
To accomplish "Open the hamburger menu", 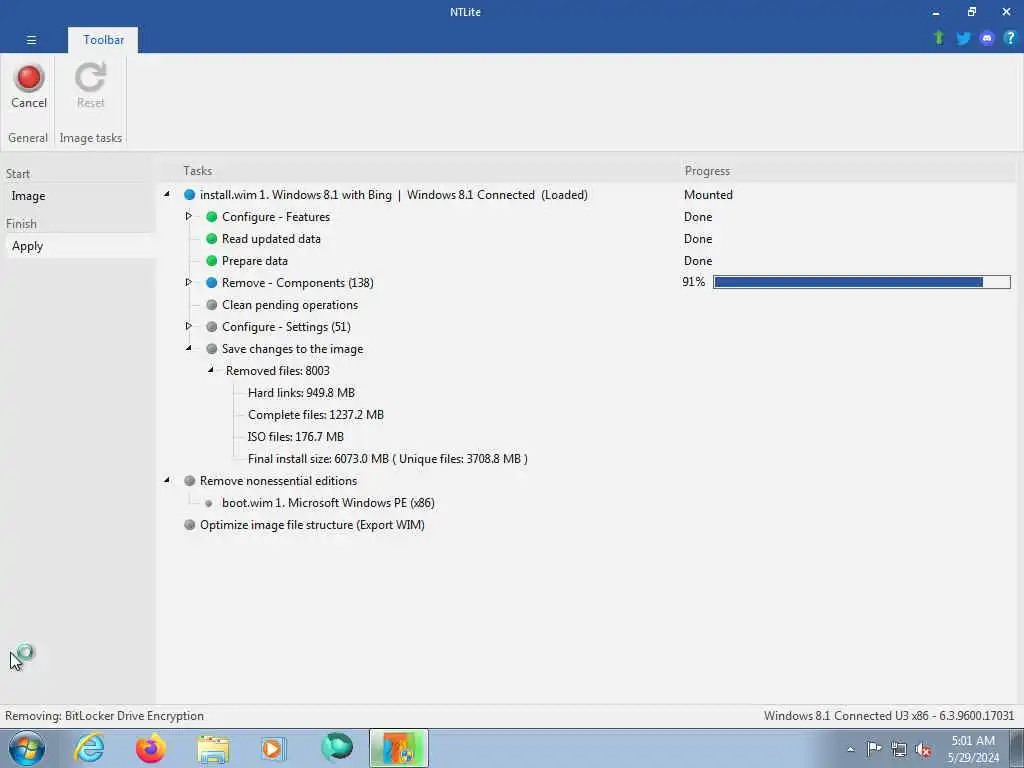I will [31, 40].
